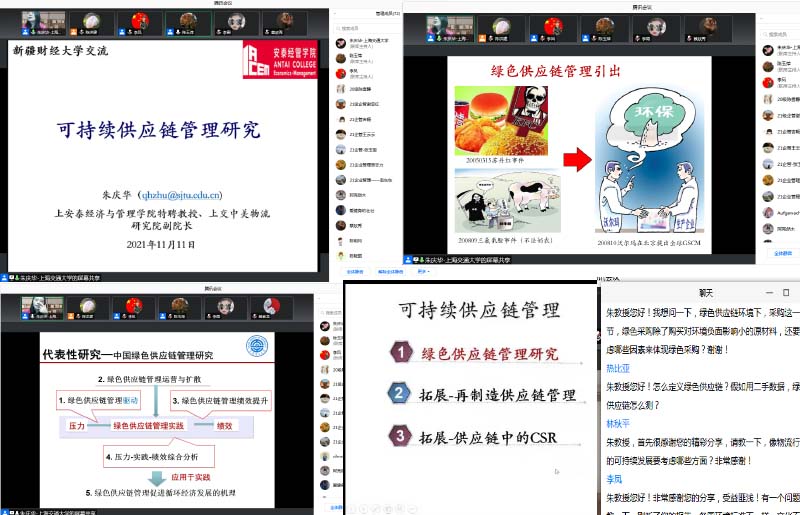Click the number 1 badge beside 绿色供应链管理研究
Viewport: 800px width, 515px height.
coord(400,353)
